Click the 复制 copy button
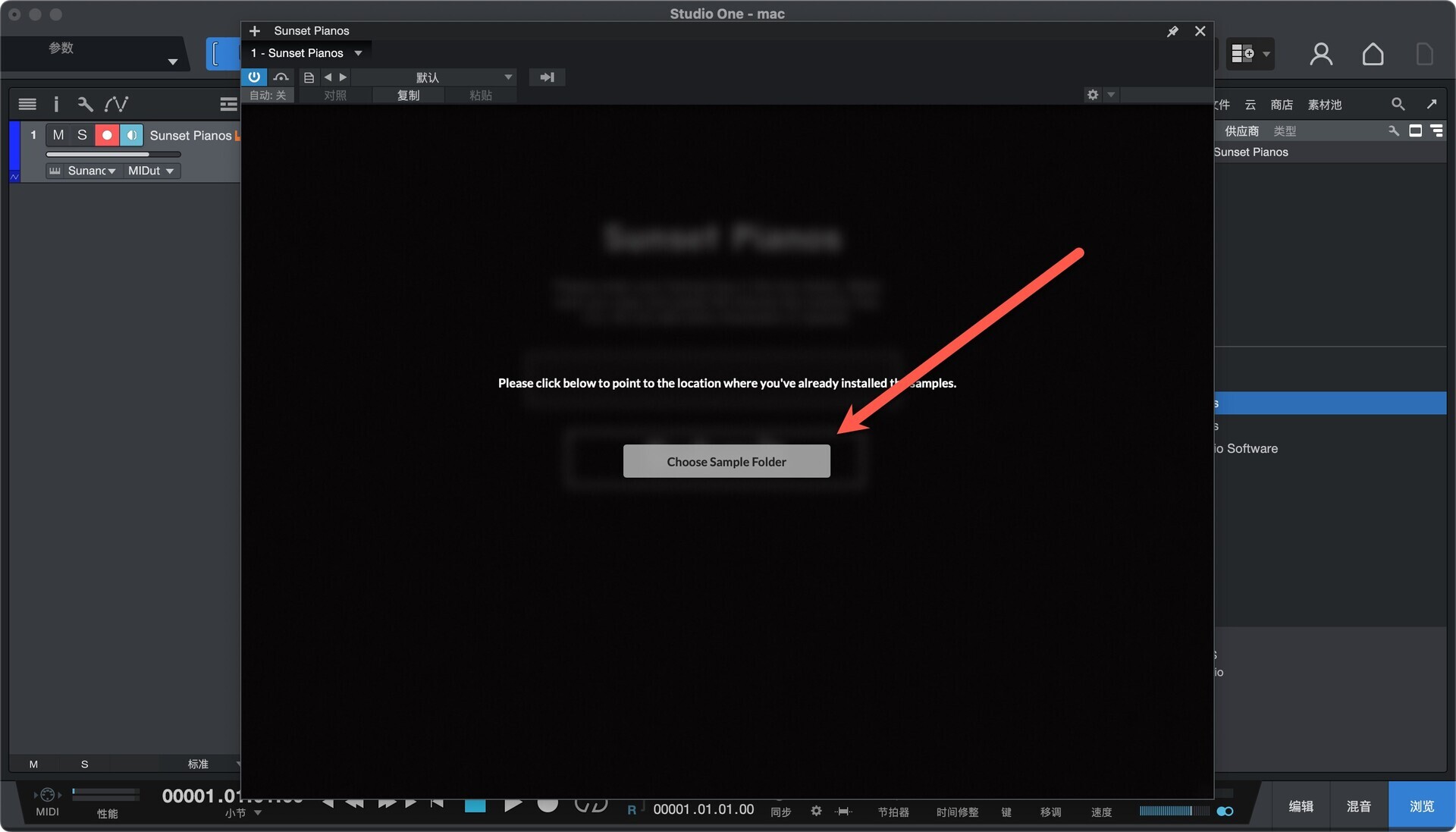 pyautogui.click(x=408, y=96)
